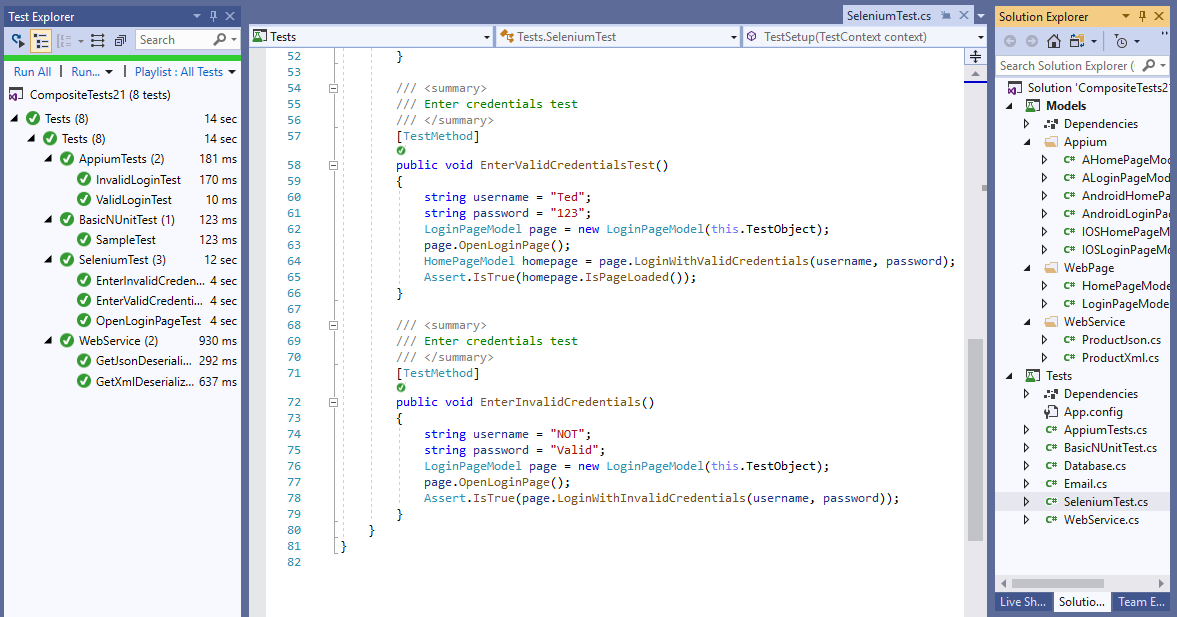Unpin the Solution Explorer panel
The image size is (1177, 617).
pyautogui.click(x=1141, y=15)
